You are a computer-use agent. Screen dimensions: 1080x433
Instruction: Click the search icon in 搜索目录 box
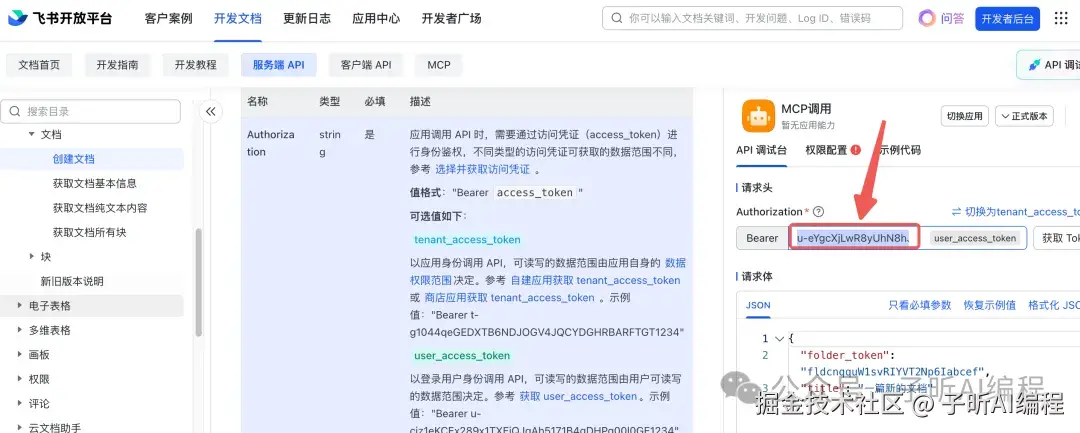15,112
